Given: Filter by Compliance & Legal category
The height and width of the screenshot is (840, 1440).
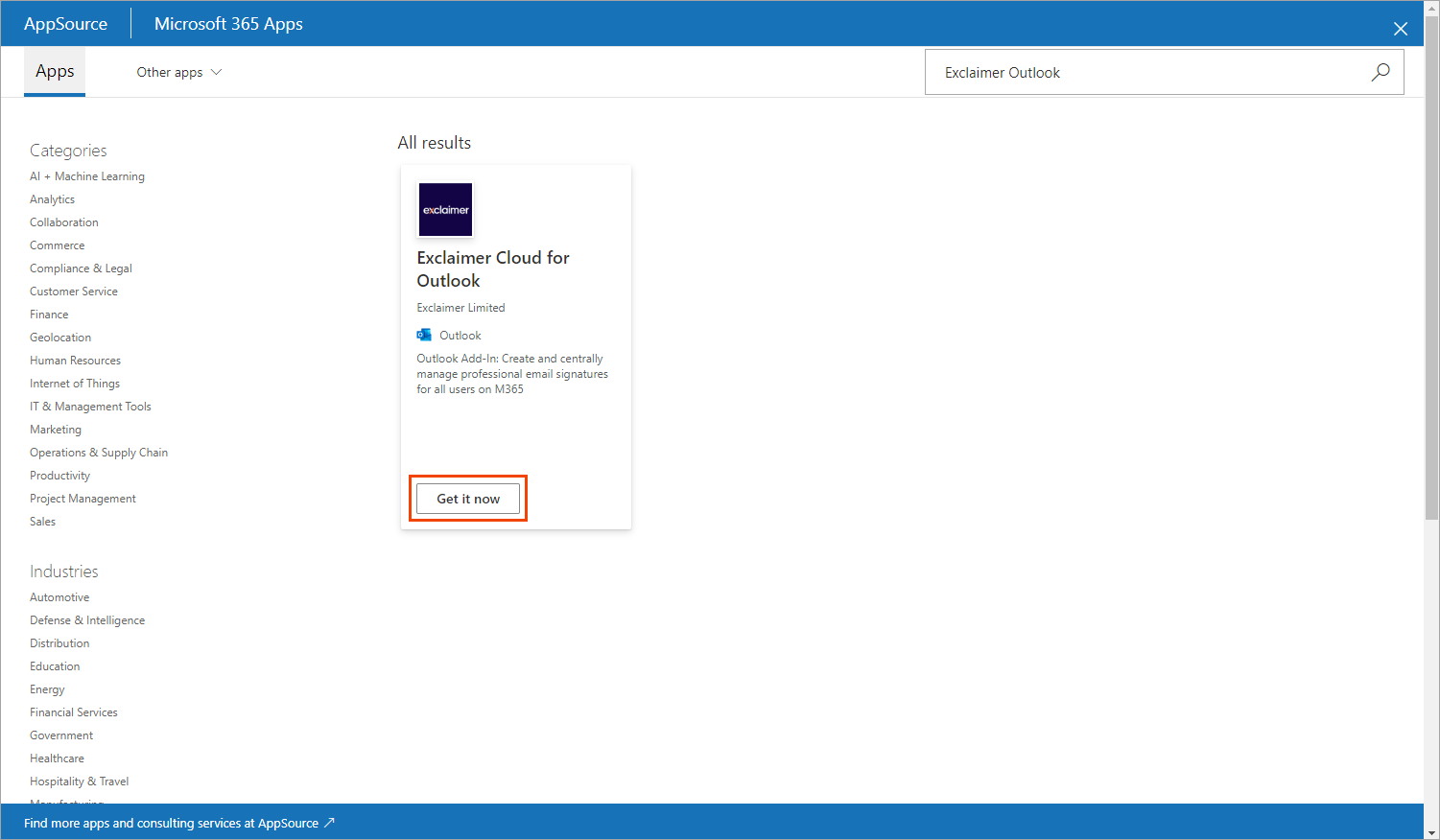Looking at the screenshot, I should click(x=81, y=268).
